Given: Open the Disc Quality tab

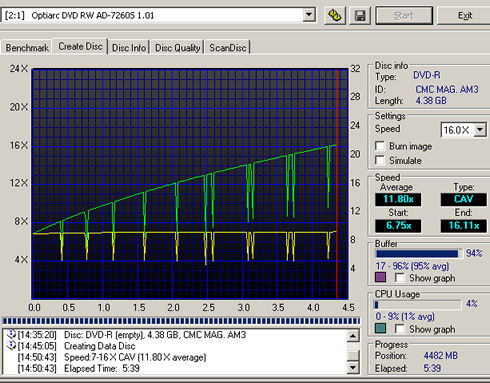Looking at the screenshot, I should pos(177,48).
